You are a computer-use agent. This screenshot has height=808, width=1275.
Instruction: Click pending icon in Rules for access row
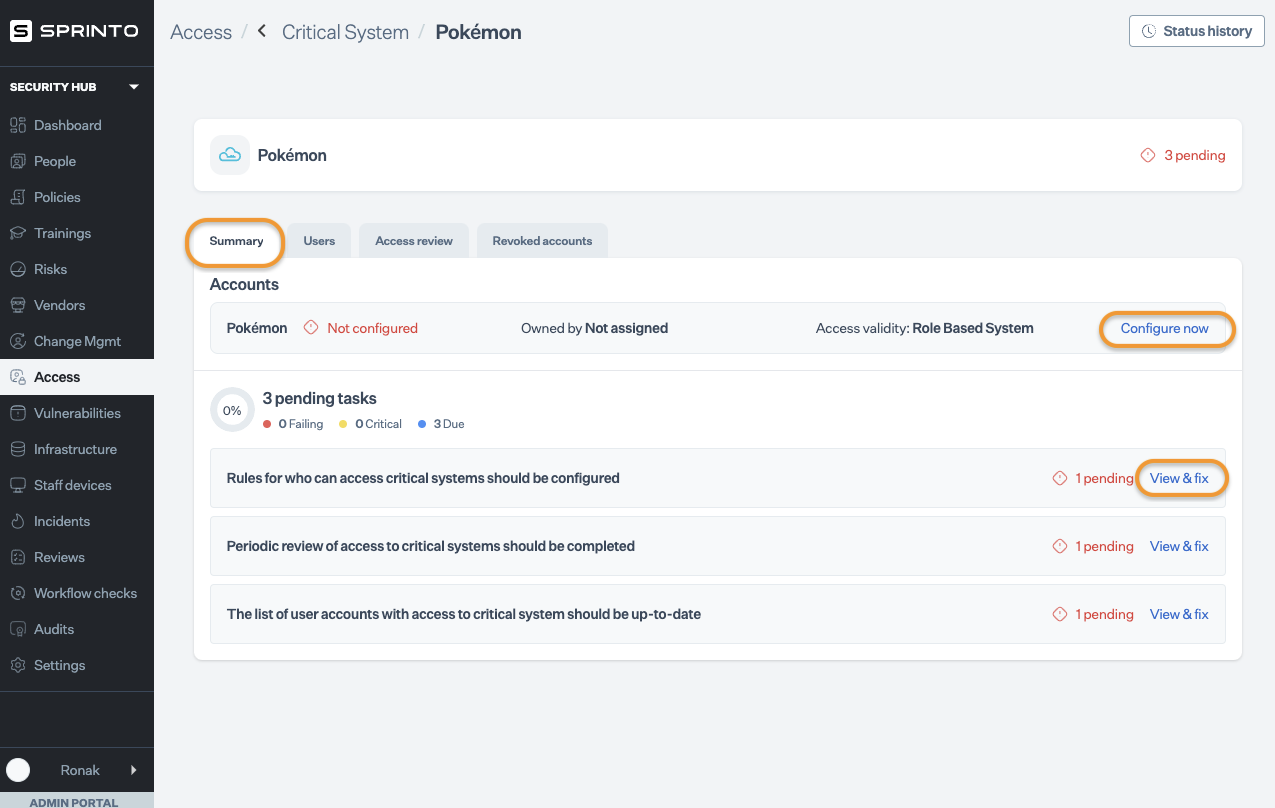1060,478
